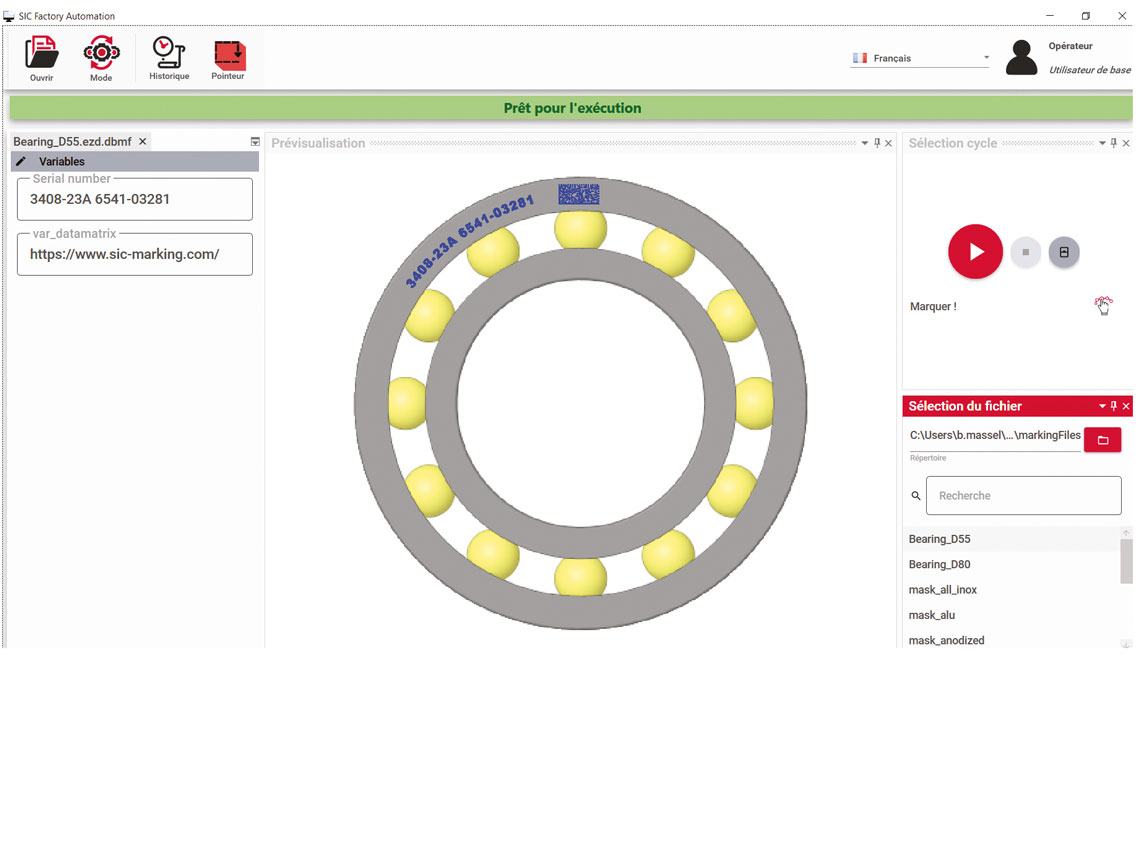Click the hand icon next to Marquer
1140x855 pixels.
[x=1103, y=306]
